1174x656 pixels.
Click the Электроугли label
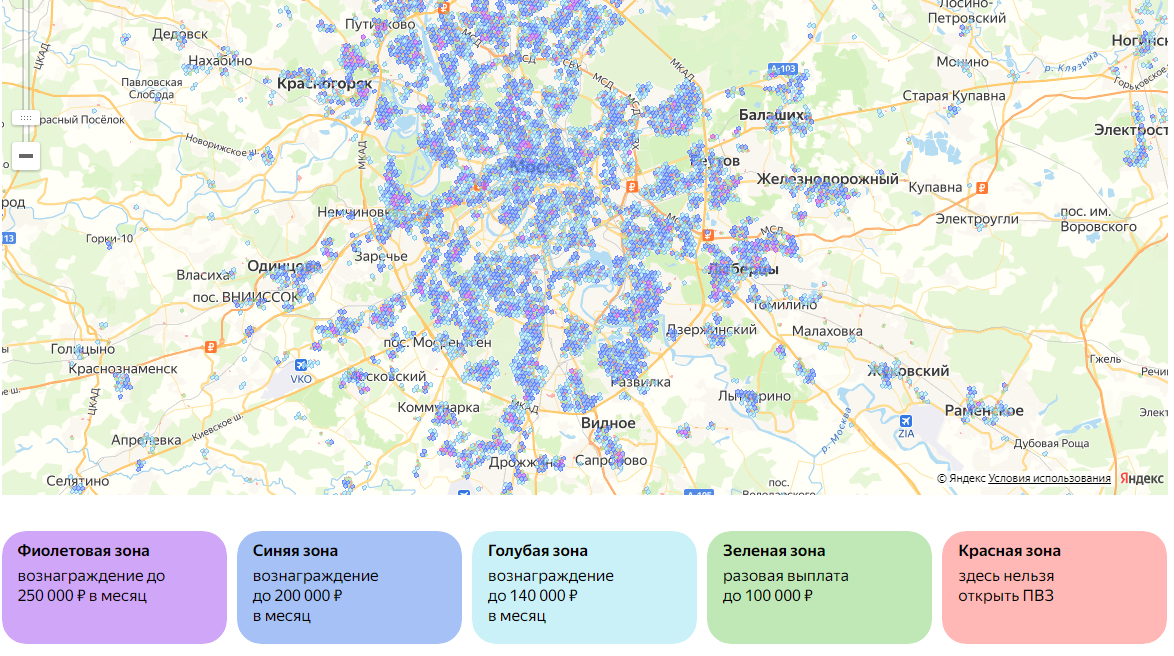977,219
